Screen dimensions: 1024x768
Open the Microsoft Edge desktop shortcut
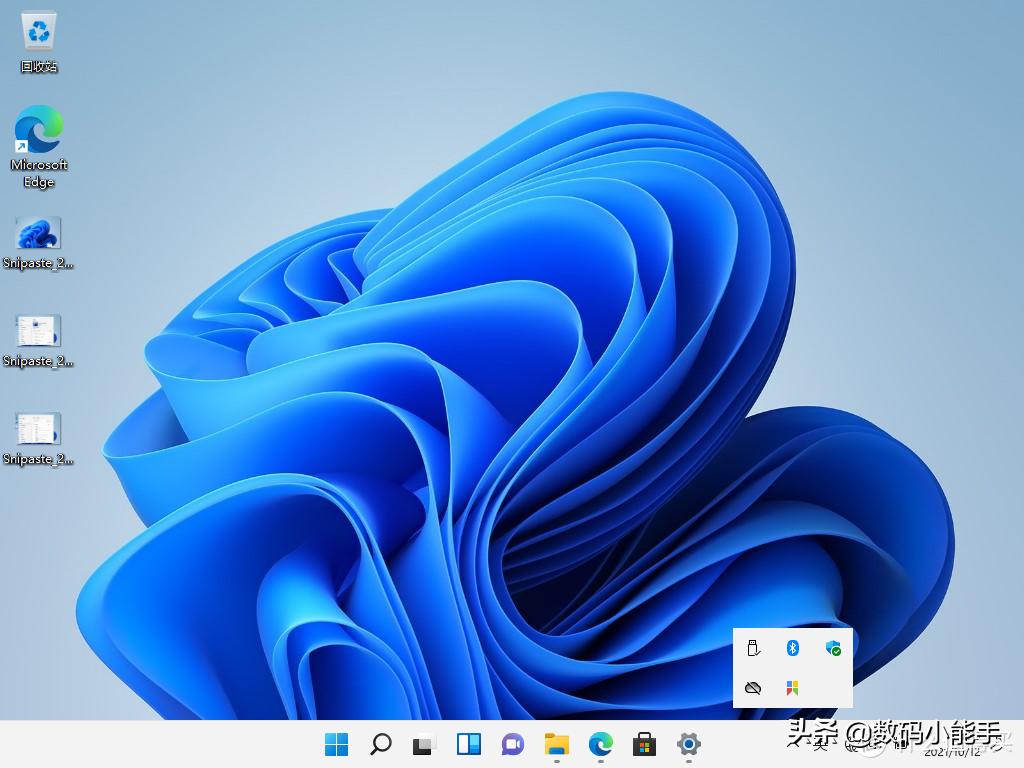coord(37,140)
